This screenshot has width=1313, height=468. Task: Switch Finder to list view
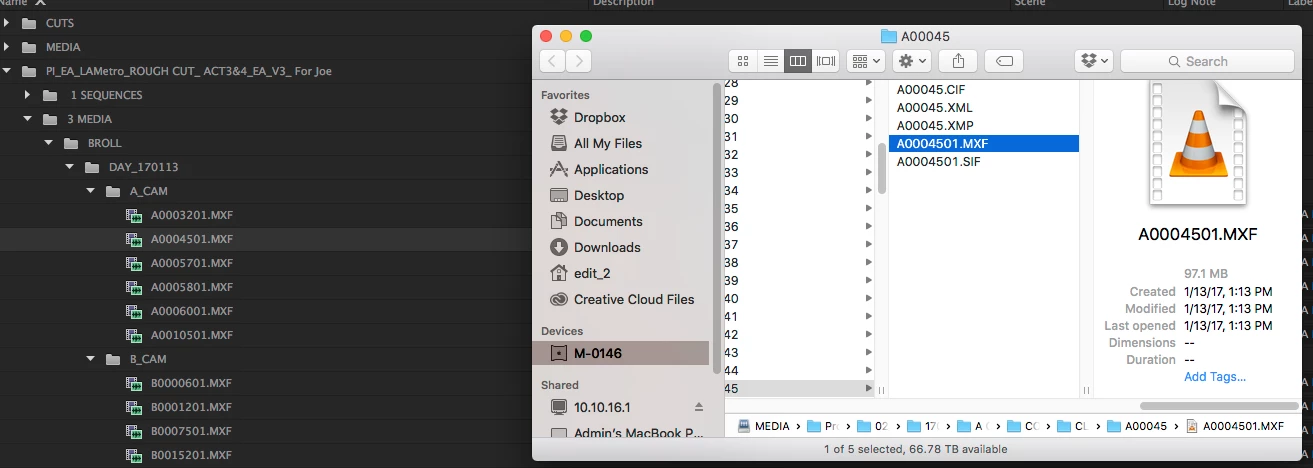(770, 61)
